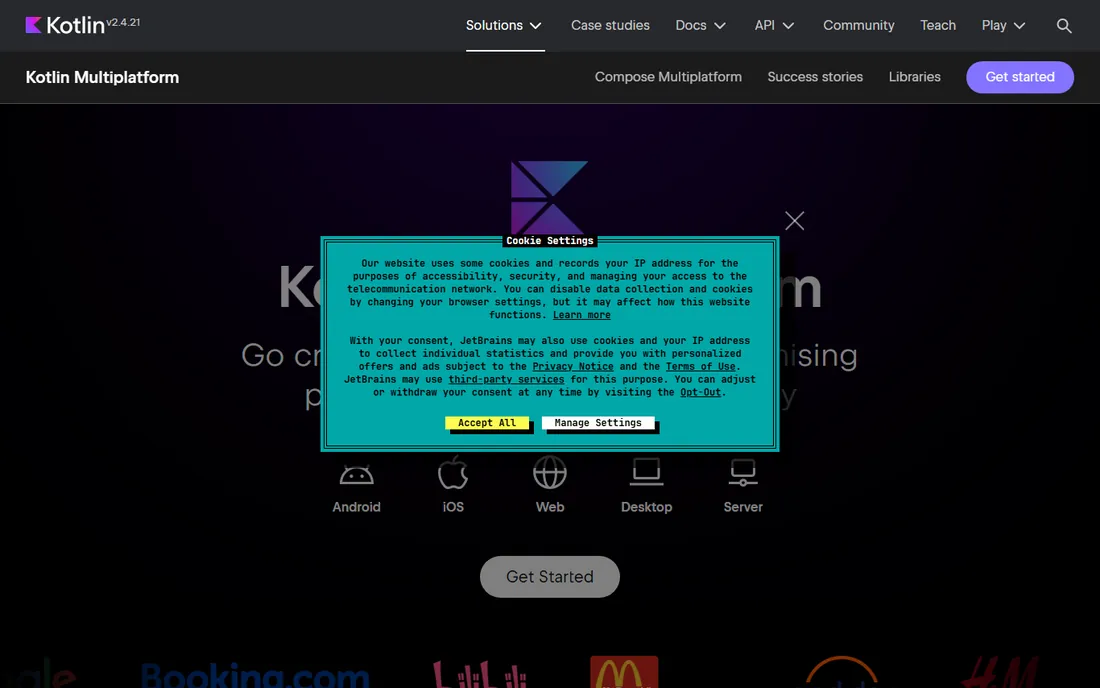
Task: Select the Web globe icon
Action: coord(550,473)
